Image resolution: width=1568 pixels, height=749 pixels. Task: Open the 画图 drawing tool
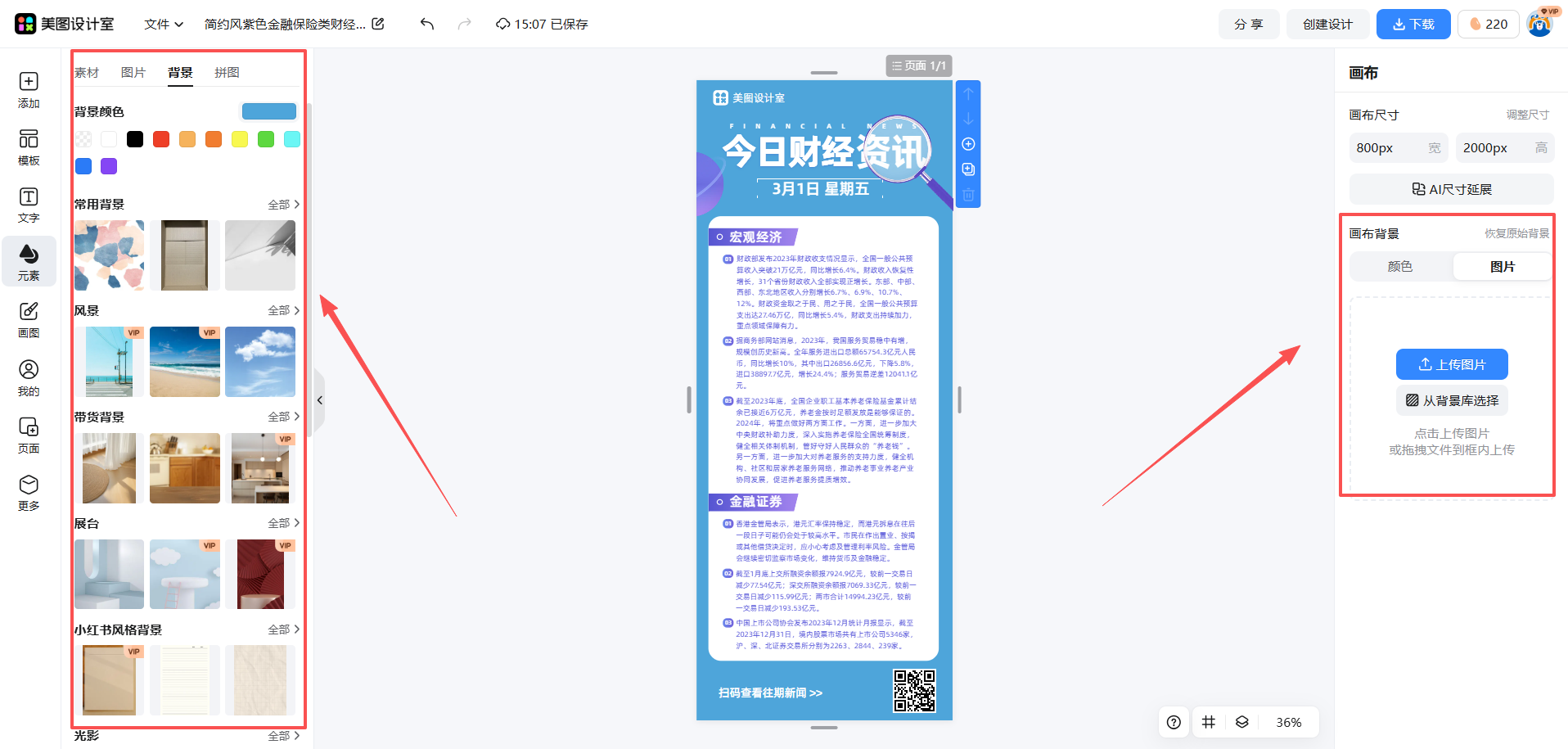pyautogui.click(x=29, y=319)
